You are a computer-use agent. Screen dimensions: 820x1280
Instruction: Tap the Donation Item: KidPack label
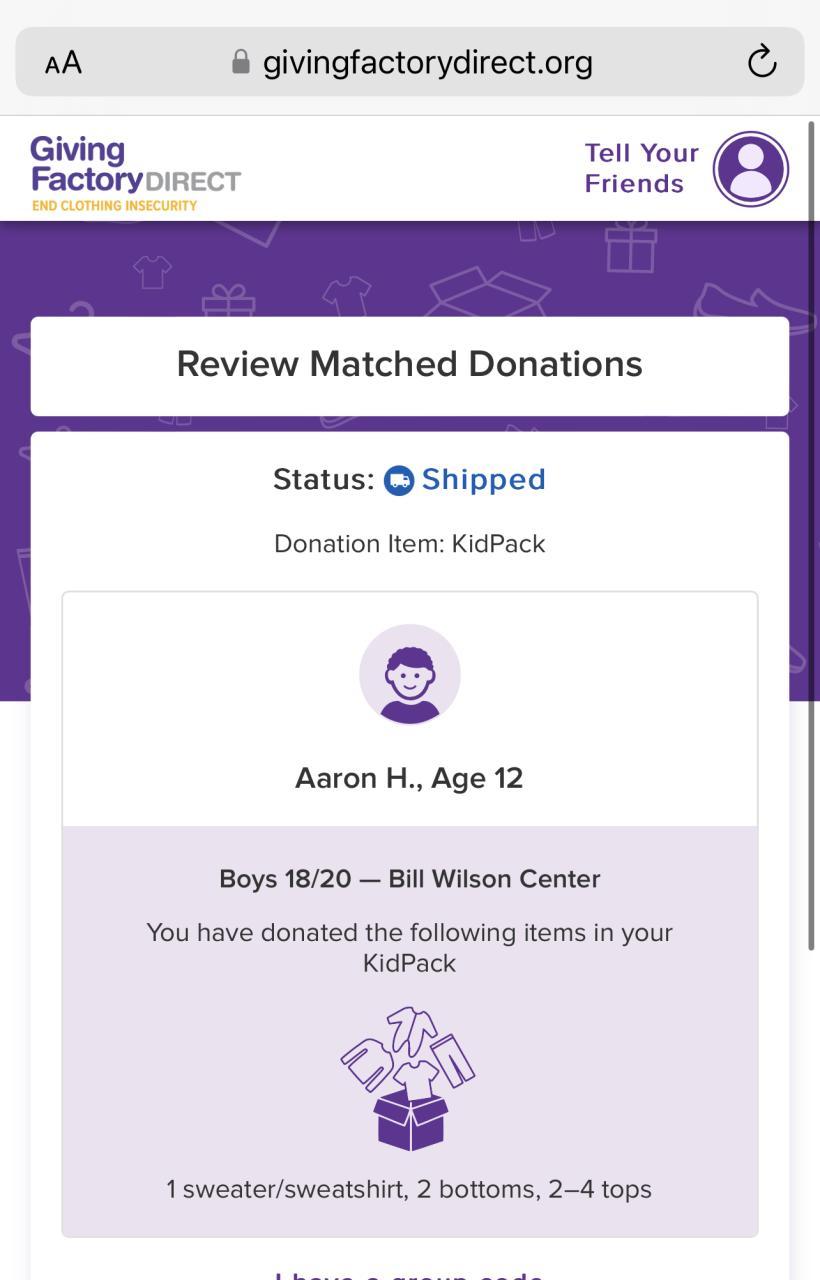pyautogui.click(x=410, y=544)
